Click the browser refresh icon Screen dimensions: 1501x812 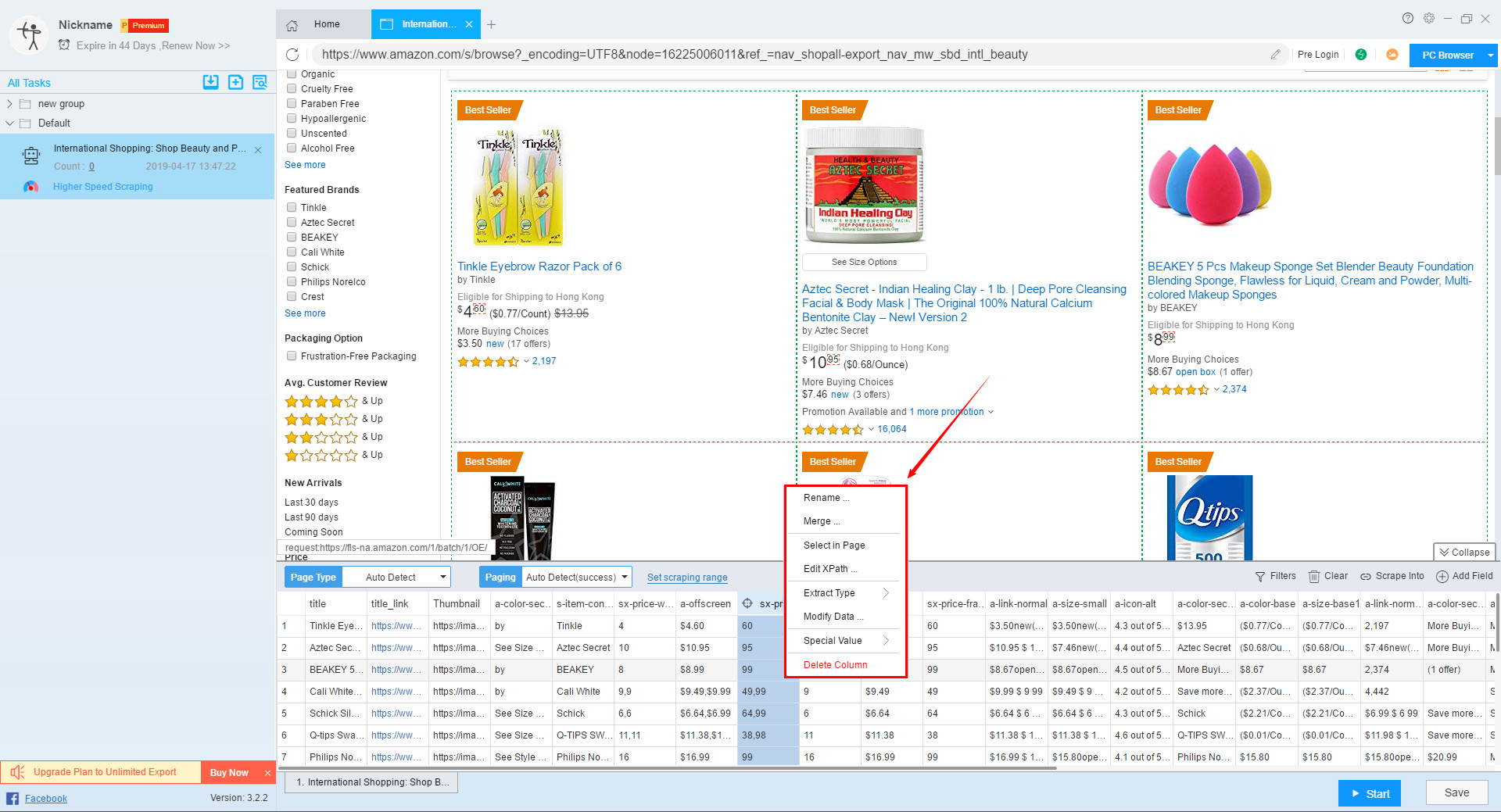point(292,55)
